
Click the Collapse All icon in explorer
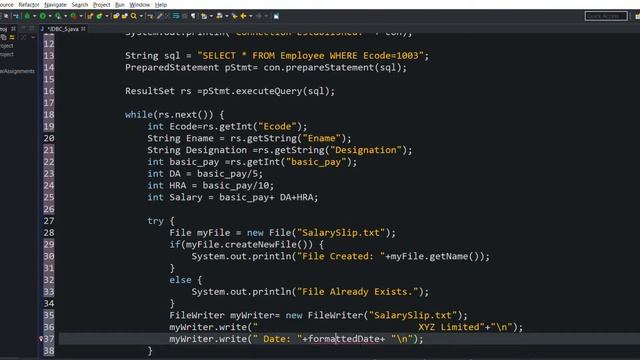pos(4,38)
